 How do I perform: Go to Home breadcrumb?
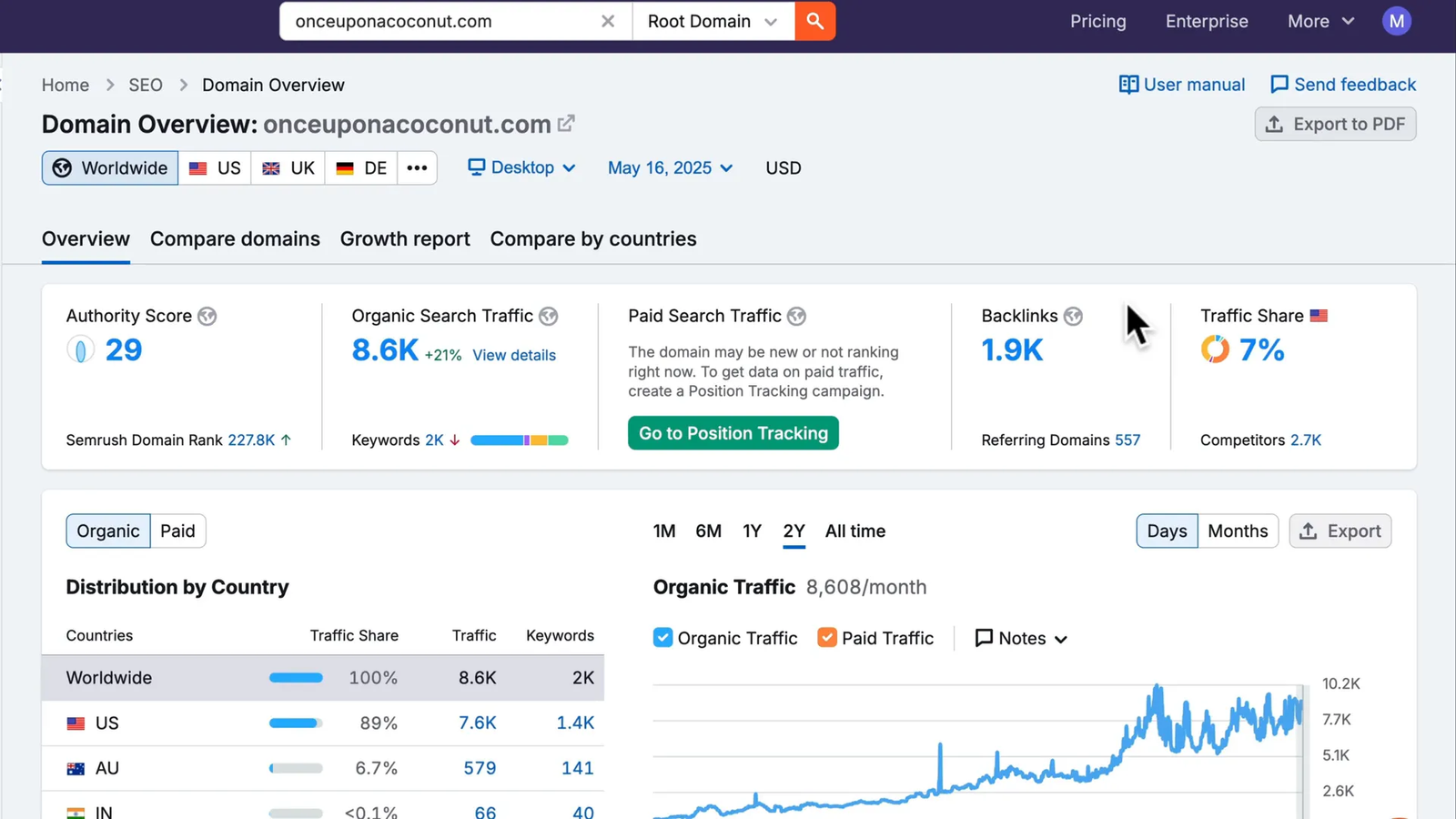click(66, 85)
